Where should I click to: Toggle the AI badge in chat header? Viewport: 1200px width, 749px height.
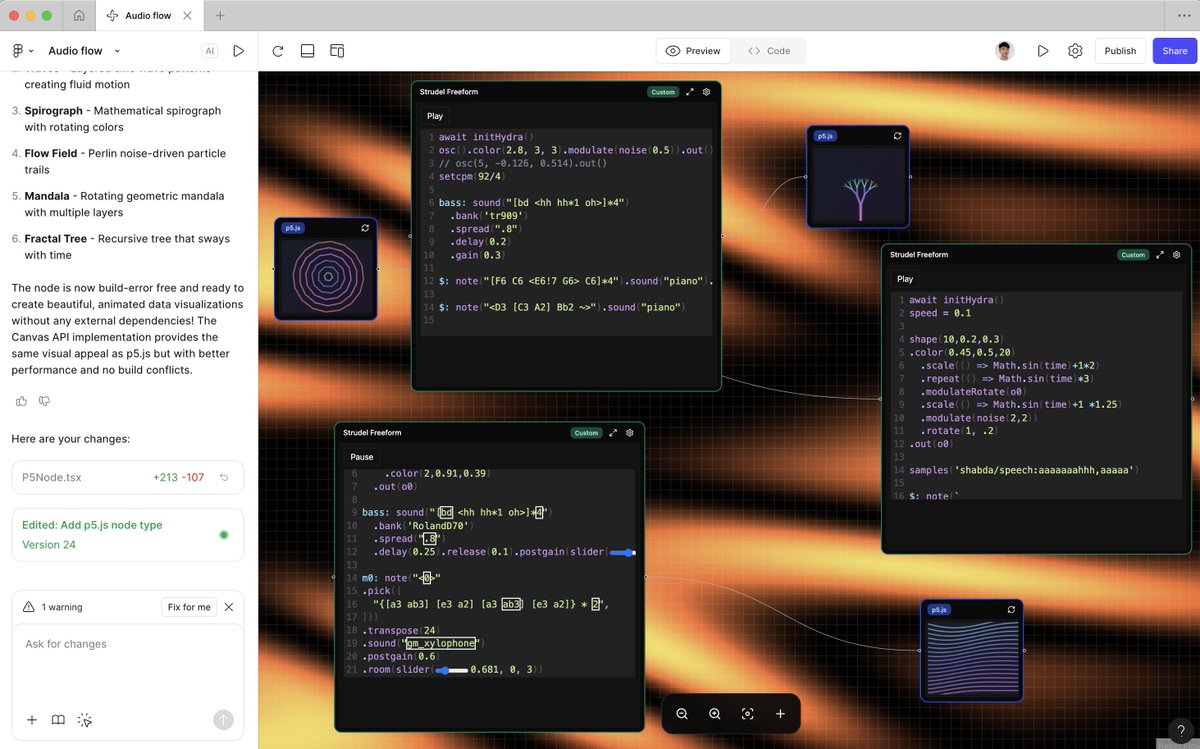[x=210, y=51]
